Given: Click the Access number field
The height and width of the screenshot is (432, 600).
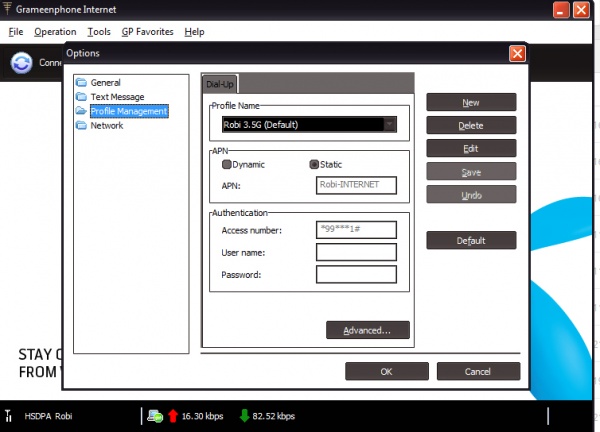Looking at the screenshot, I should (356, 230).
